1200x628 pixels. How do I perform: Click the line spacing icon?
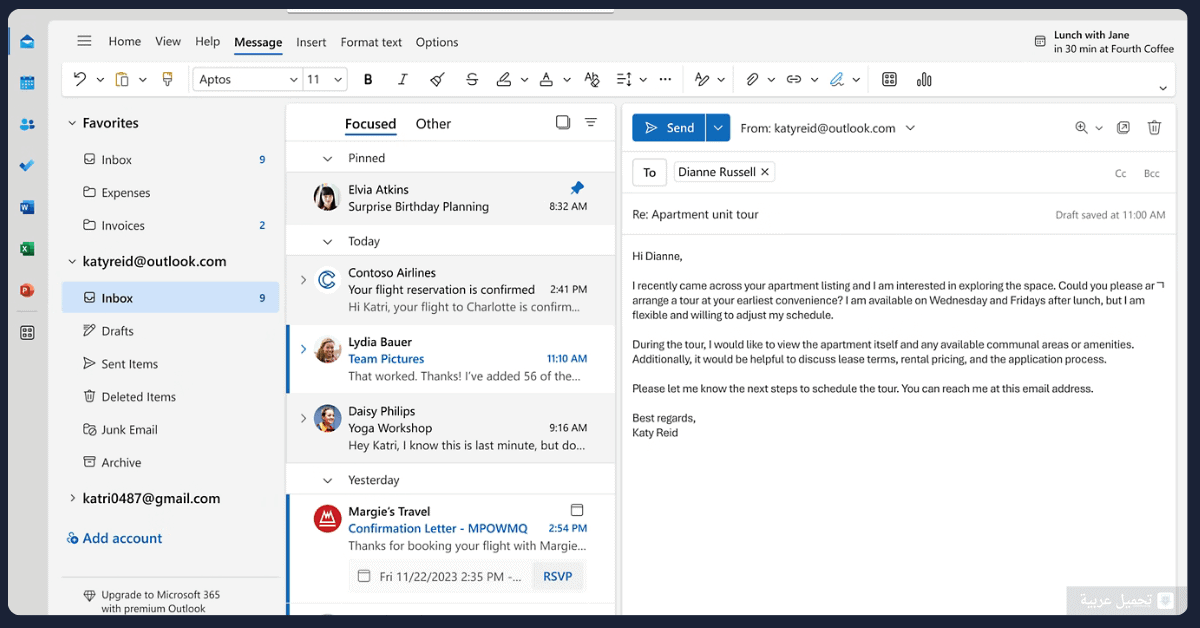coord(624,79)
